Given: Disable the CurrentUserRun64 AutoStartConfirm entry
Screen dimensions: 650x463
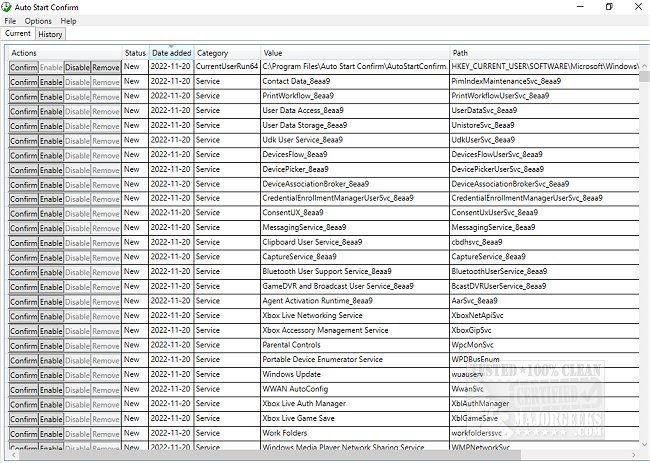Looking at the screenshot, I should [77, 68].
